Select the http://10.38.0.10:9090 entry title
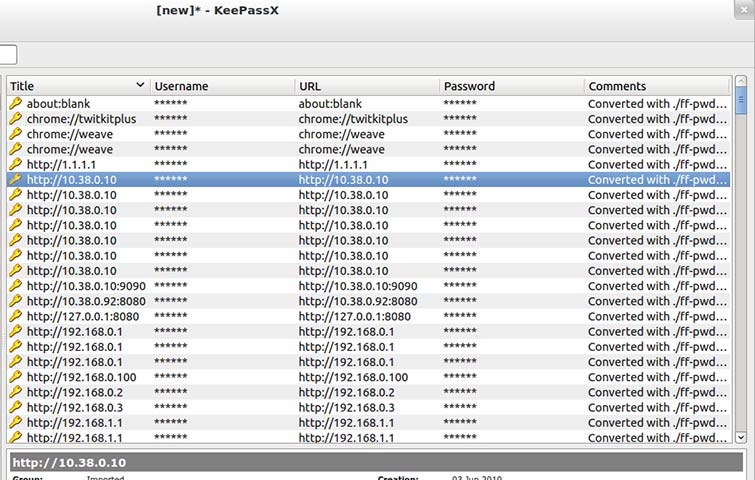 [86, 286]
